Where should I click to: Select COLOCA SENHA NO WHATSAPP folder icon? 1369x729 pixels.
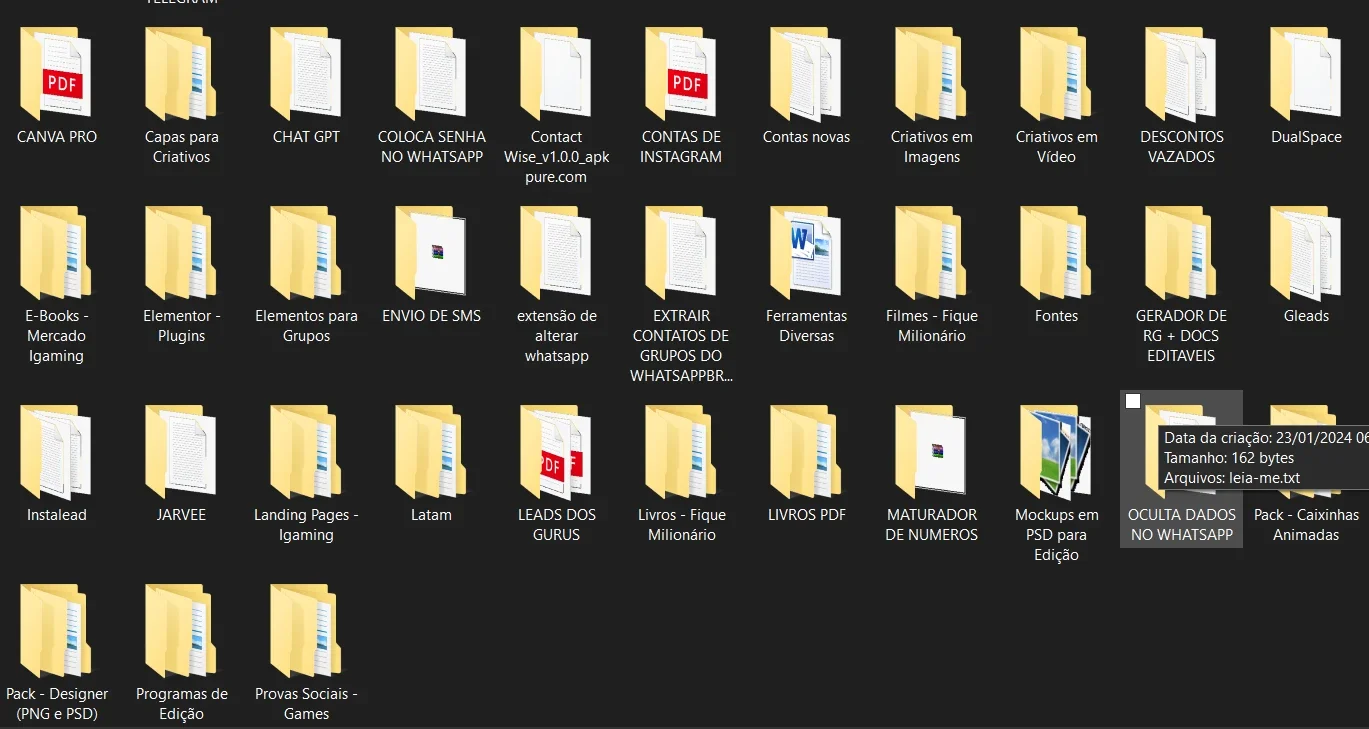click(x=431, y=73)
